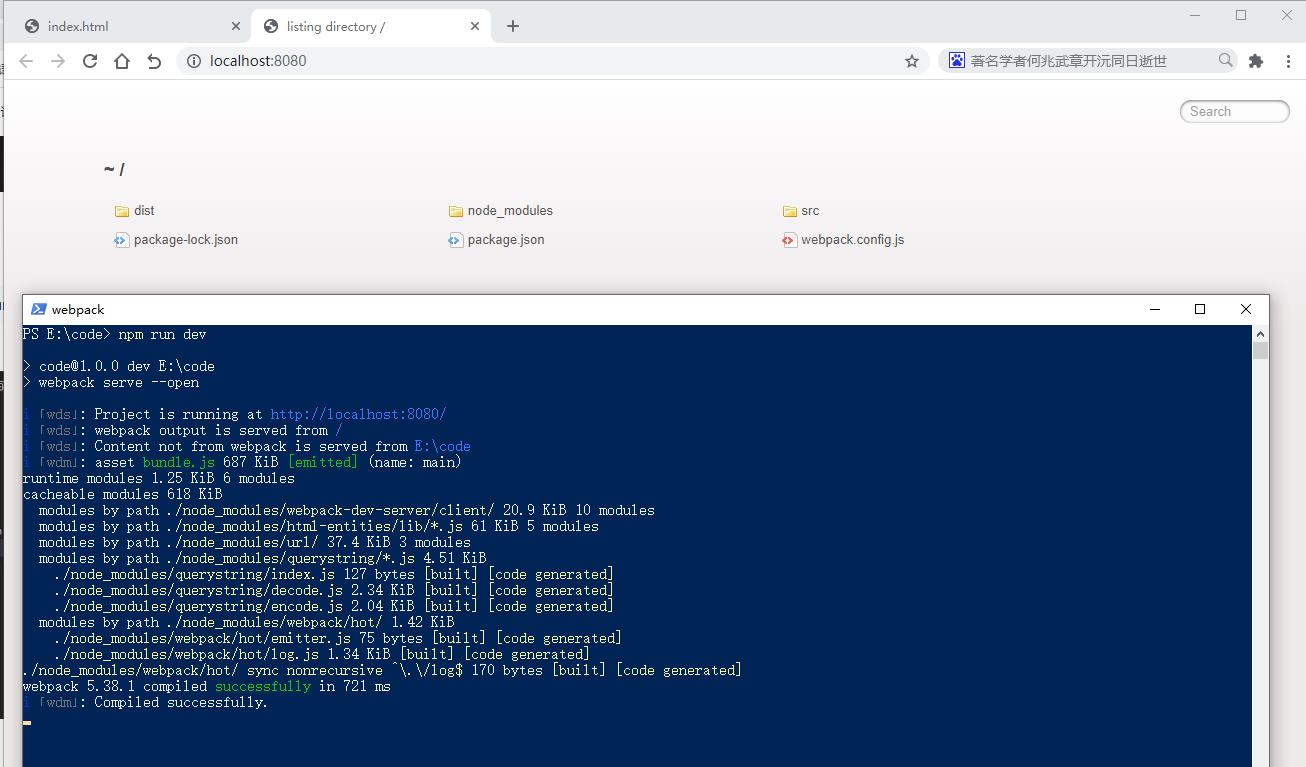Open package.json file link
This screenshot has width=1306, height=767.
click(506, 240)
